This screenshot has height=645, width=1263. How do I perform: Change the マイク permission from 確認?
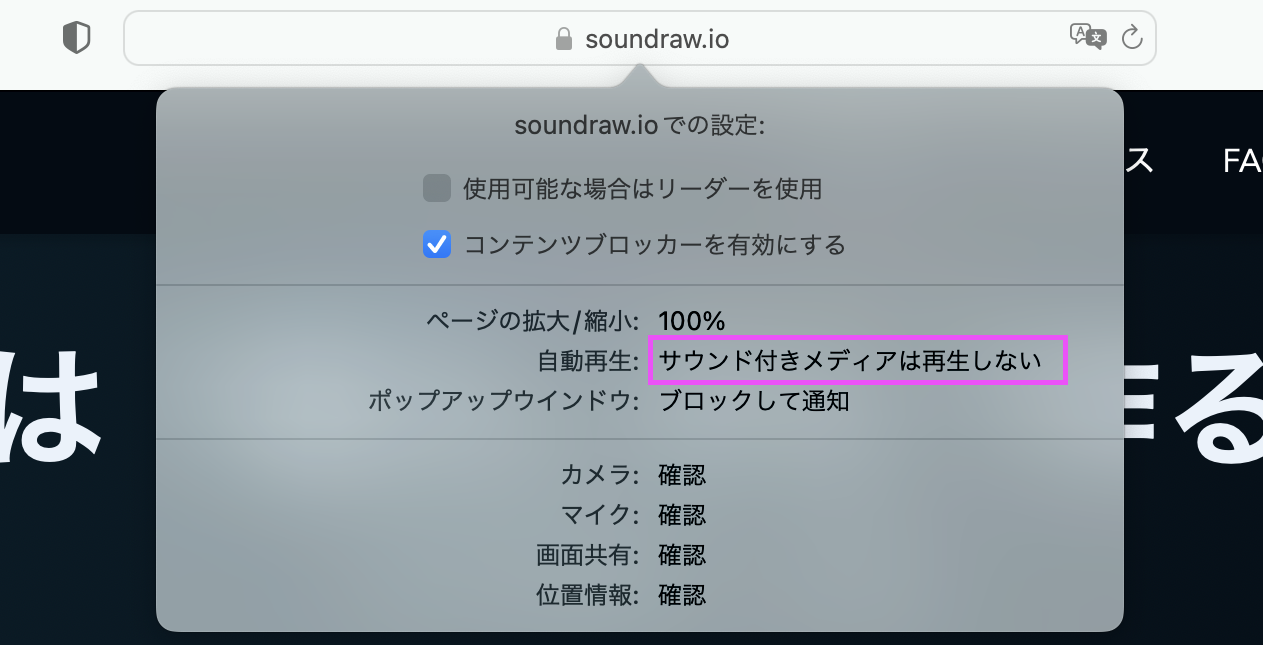(x=682, y=515)
